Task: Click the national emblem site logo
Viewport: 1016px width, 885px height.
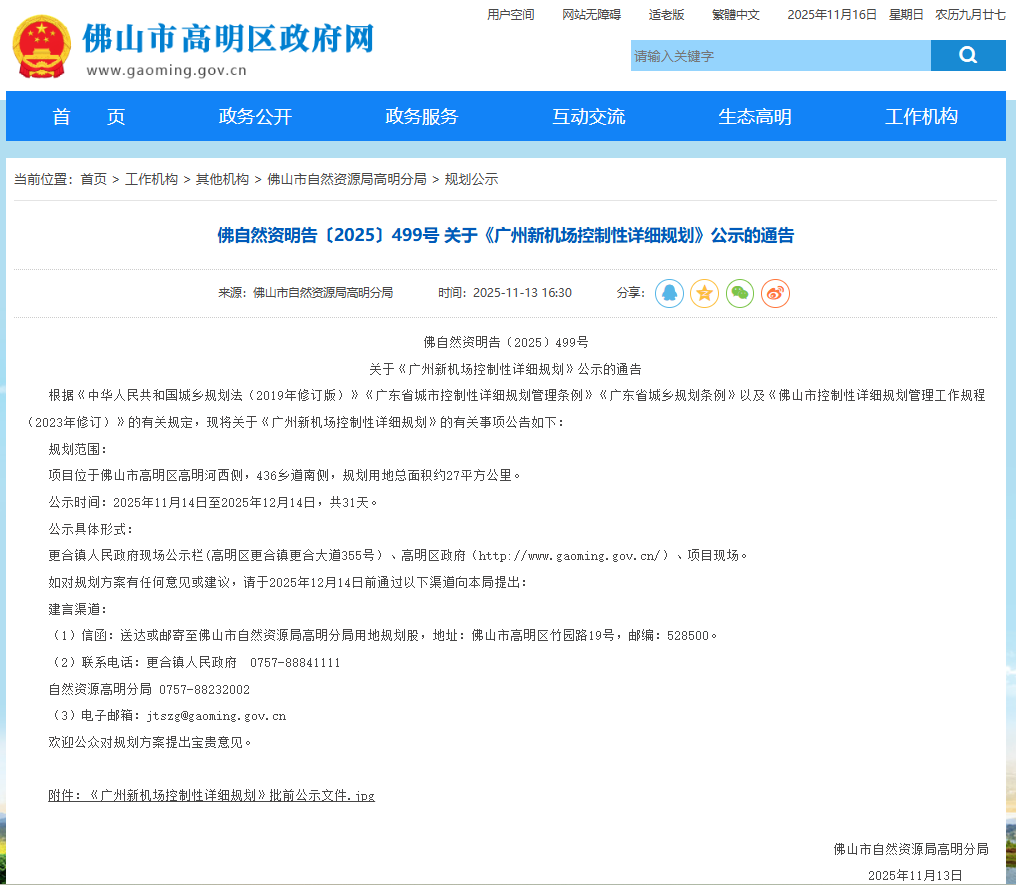Action: coord(41,47)
